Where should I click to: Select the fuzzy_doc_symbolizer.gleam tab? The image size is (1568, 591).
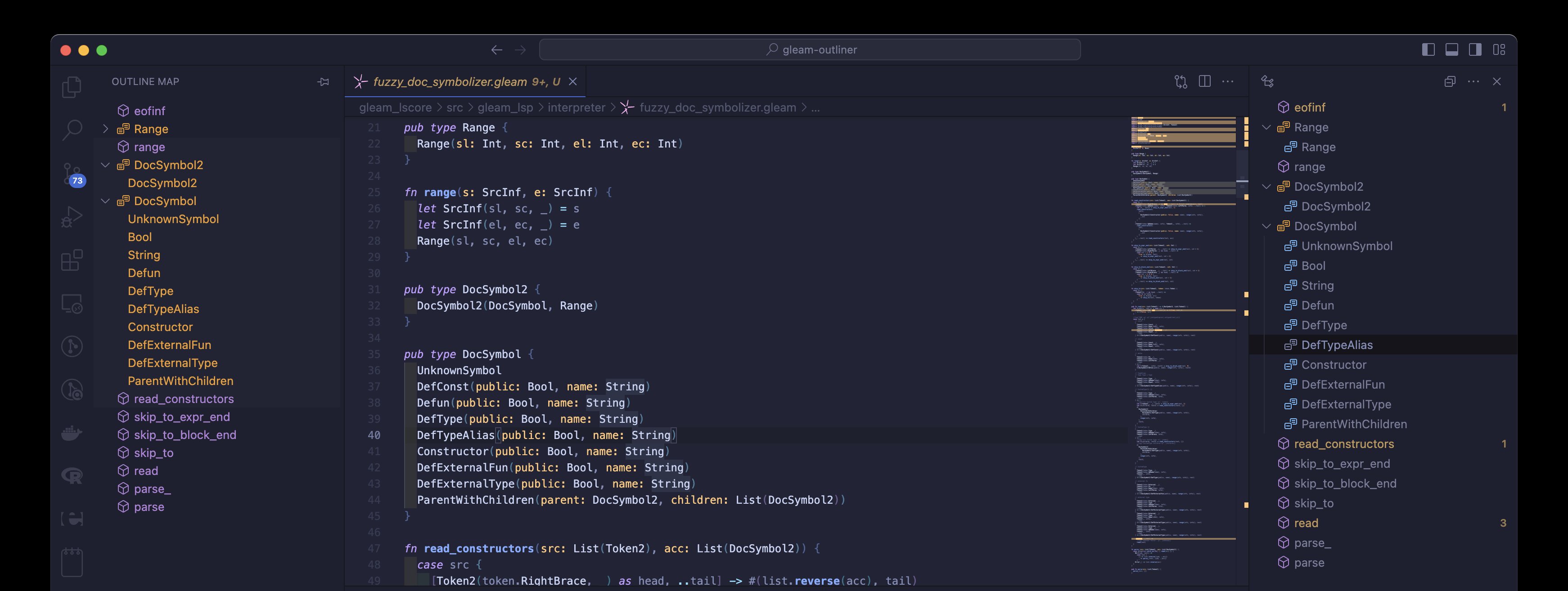(x=450, y=81)
